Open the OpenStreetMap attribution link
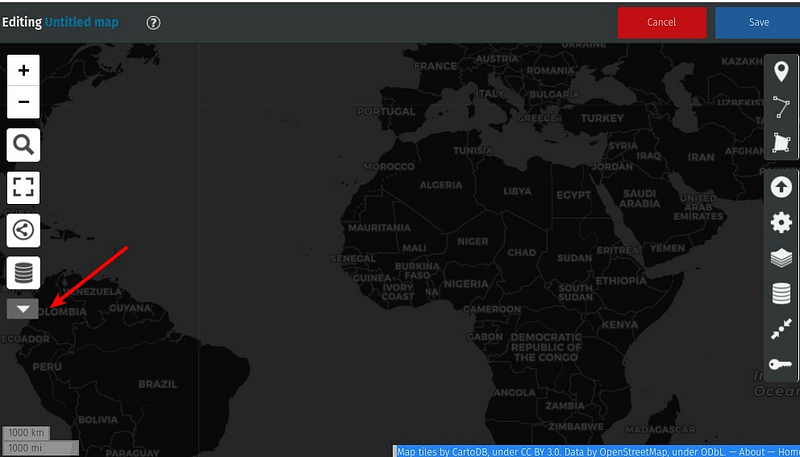Screen dimensions: 800x457 [x=635, y=451]
